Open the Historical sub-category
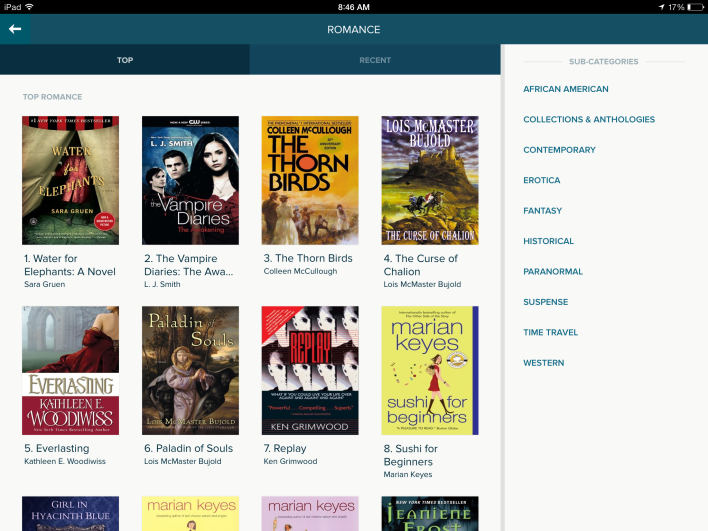The width and height of the screenshot is (708, 531). point(548,241)
